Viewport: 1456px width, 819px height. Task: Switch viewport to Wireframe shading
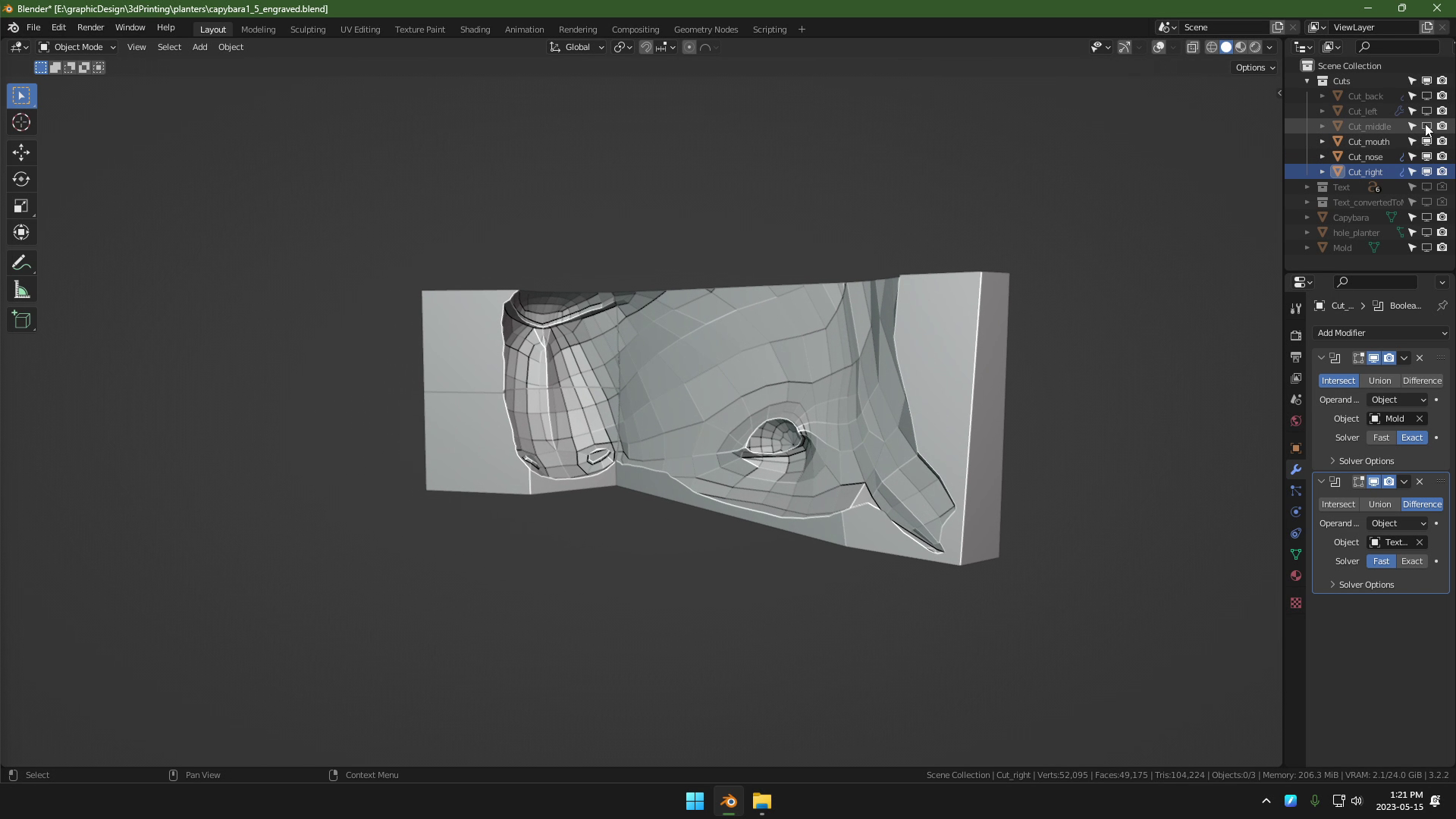click(1212, 47)
